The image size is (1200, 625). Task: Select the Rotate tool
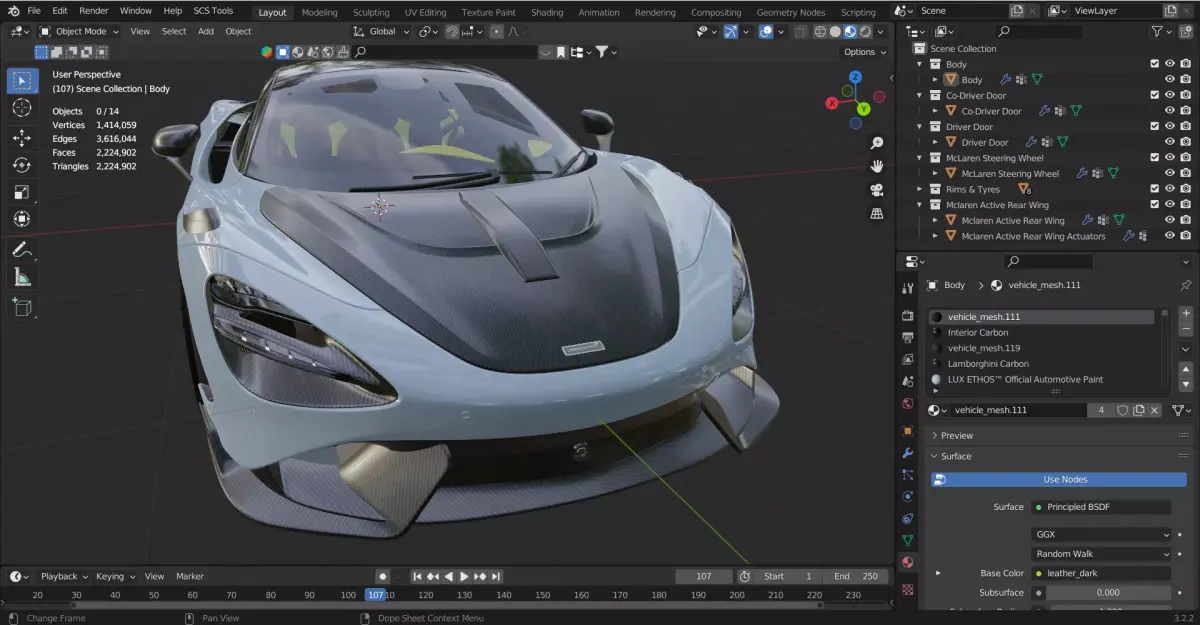pos(22,165)
